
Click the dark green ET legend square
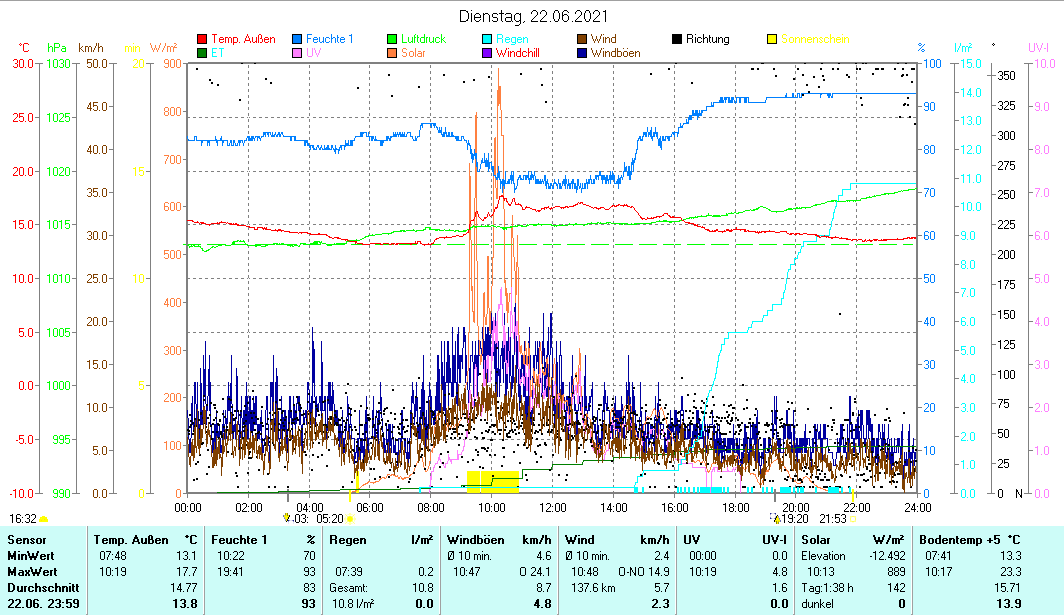203,53
